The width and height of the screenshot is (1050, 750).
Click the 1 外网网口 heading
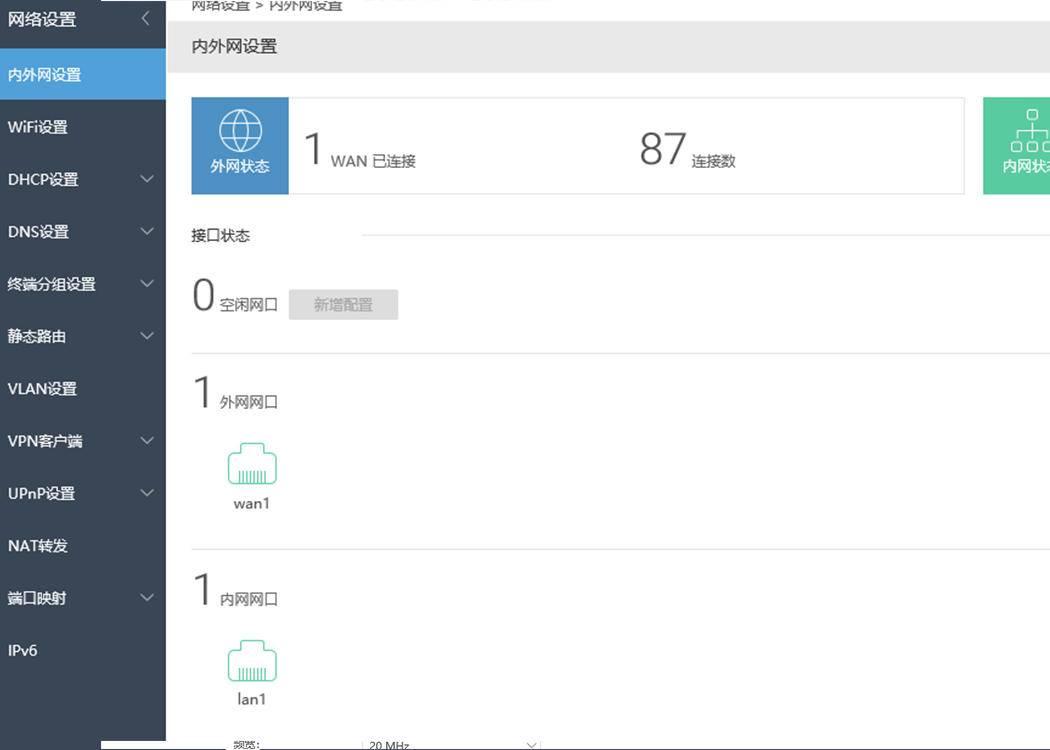pos(235,392)
